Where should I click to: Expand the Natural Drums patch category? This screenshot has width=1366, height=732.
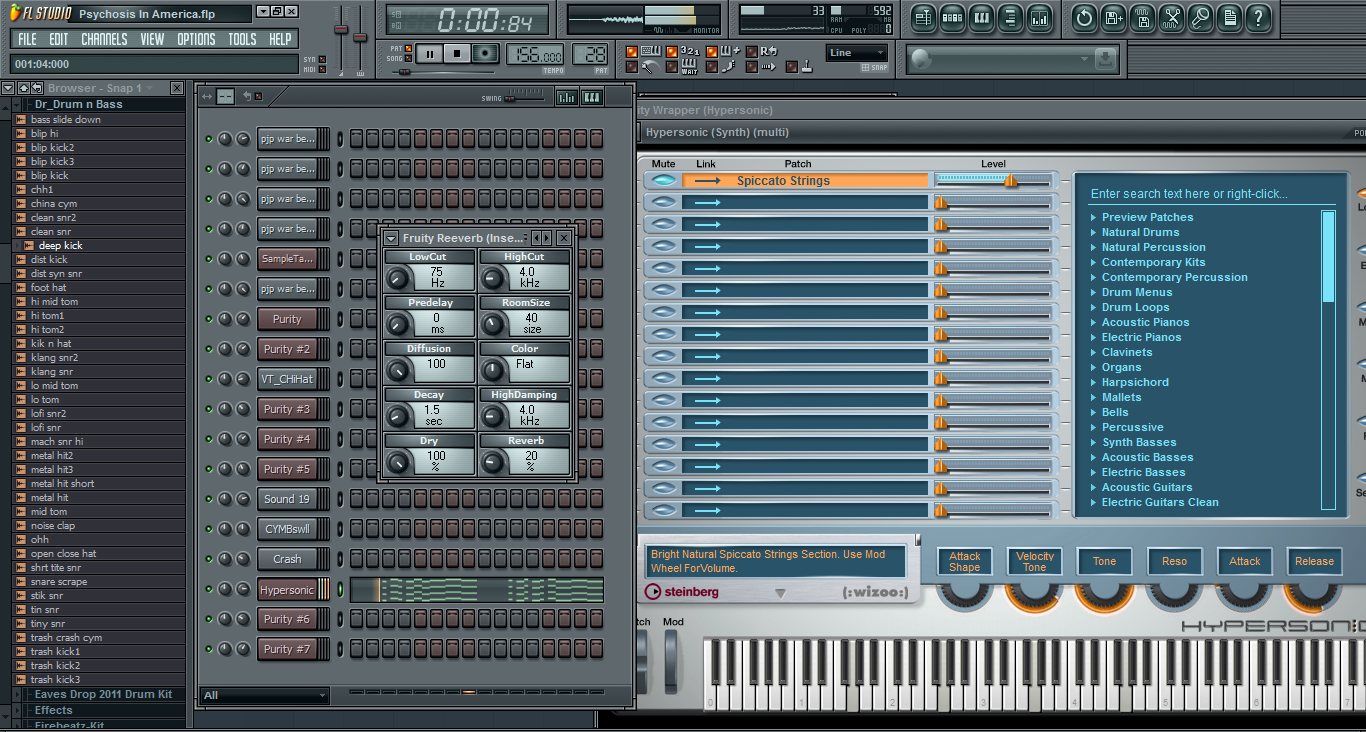click(x=1140, y=232)
